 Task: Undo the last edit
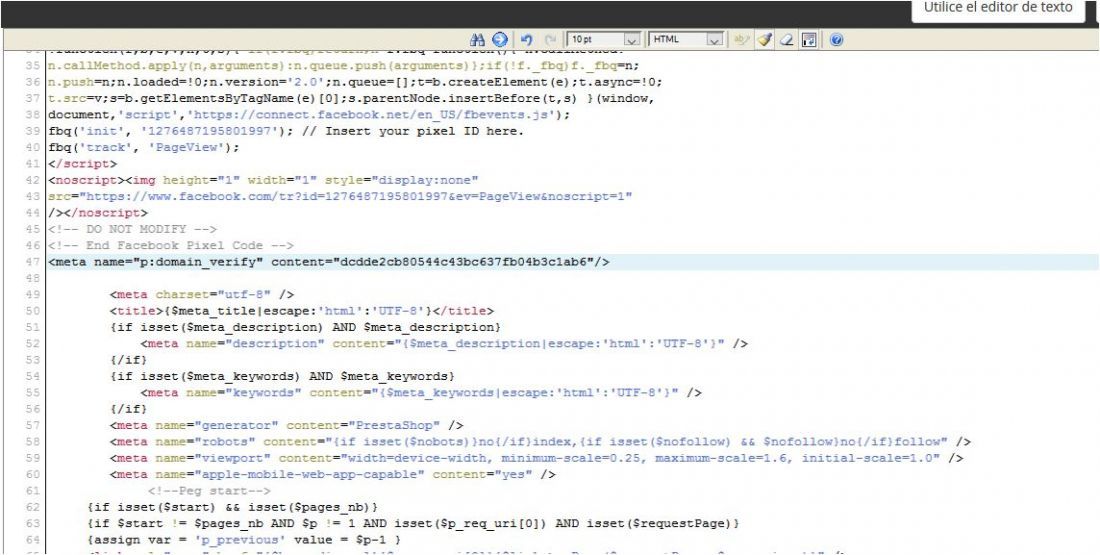pos(528,40)
